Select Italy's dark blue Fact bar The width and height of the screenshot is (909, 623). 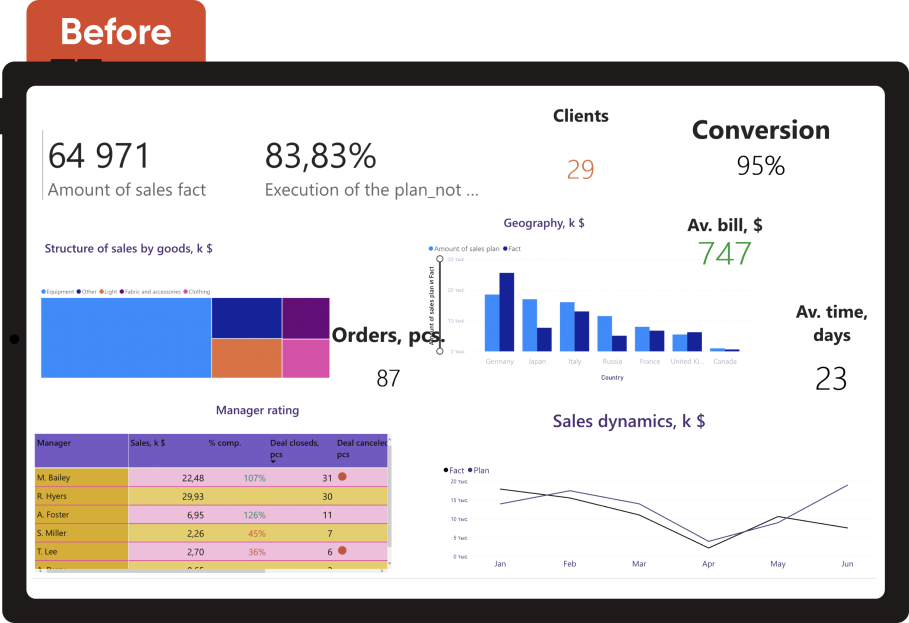point(581,331)
